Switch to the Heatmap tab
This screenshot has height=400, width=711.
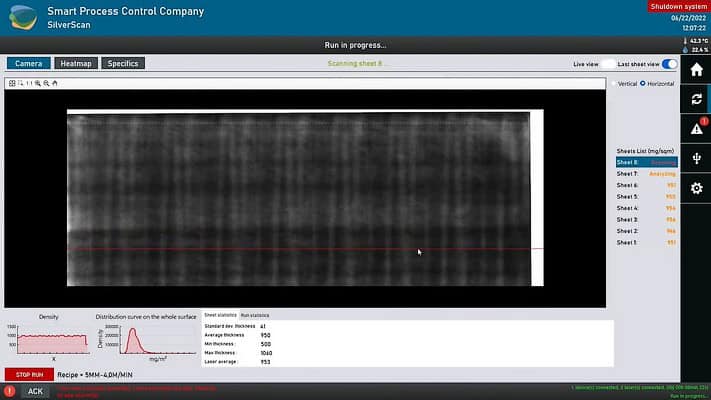click(x=76, y=63)
